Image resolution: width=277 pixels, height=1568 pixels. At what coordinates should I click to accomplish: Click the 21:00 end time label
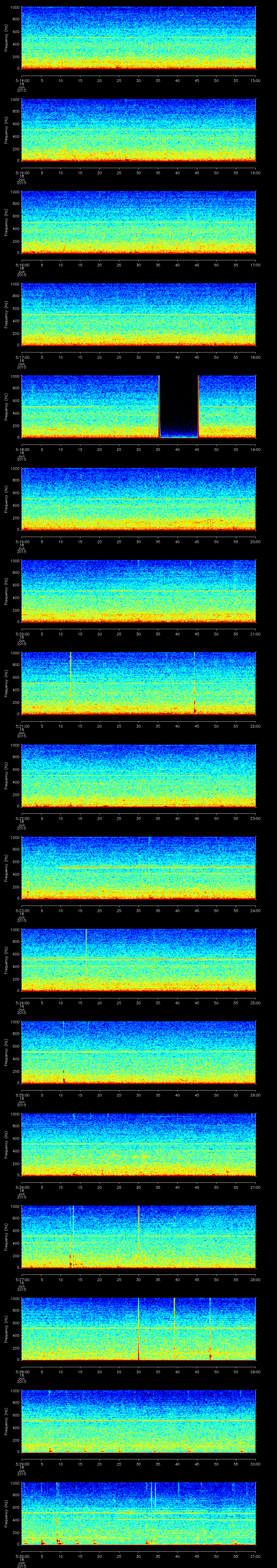[x=255, y=634]
